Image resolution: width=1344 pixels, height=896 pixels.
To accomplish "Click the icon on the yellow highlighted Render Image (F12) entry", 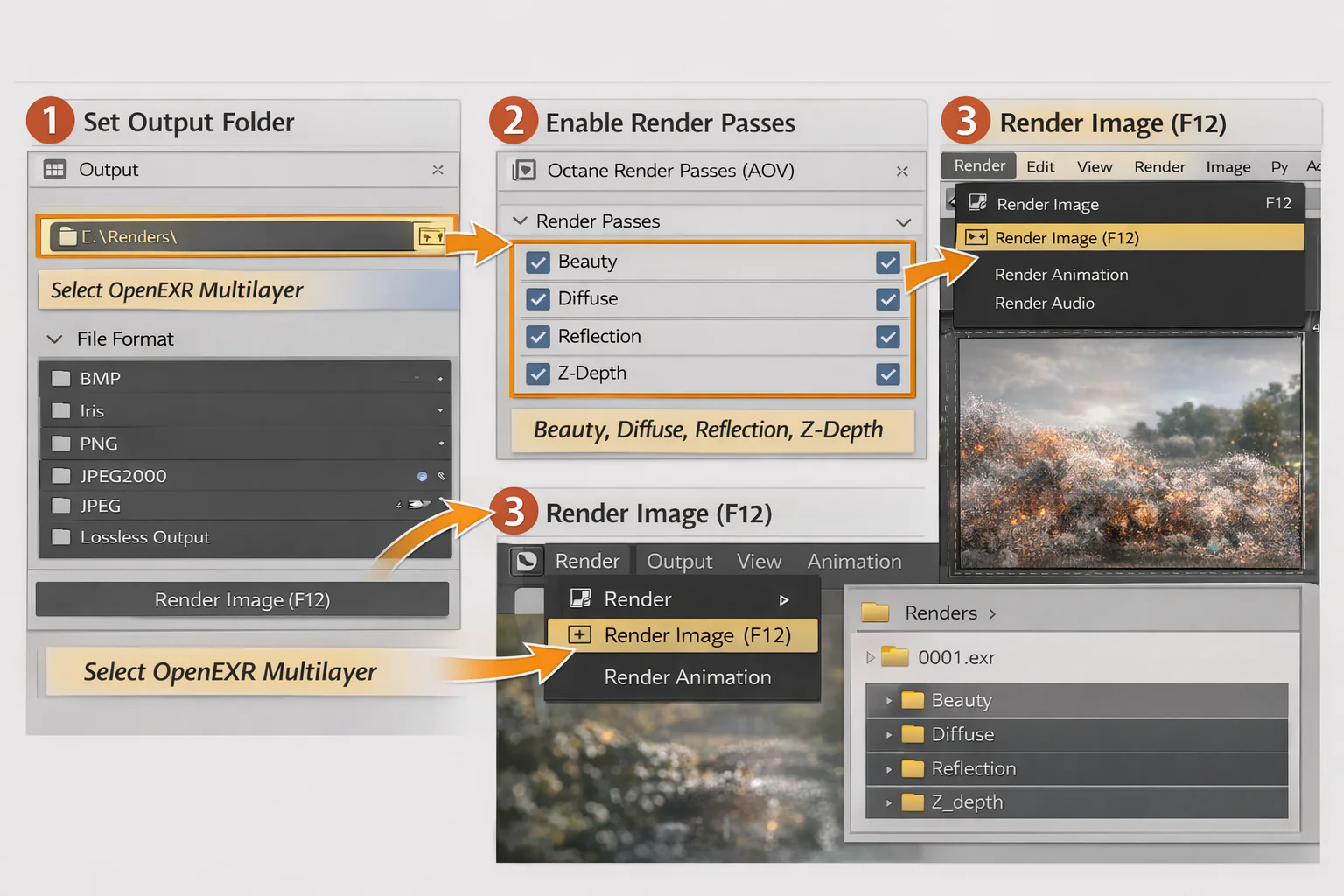I will [976, 237].
